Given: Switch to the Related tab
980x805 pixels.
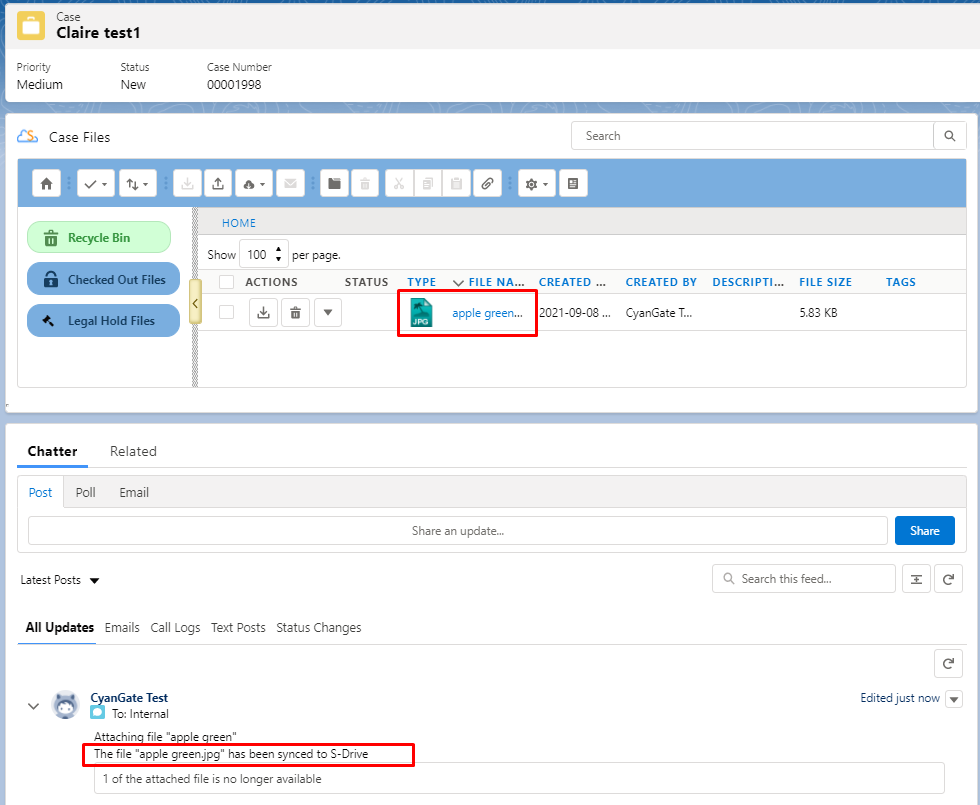Looking at the screenshot, I should click(x=133, y=451).
